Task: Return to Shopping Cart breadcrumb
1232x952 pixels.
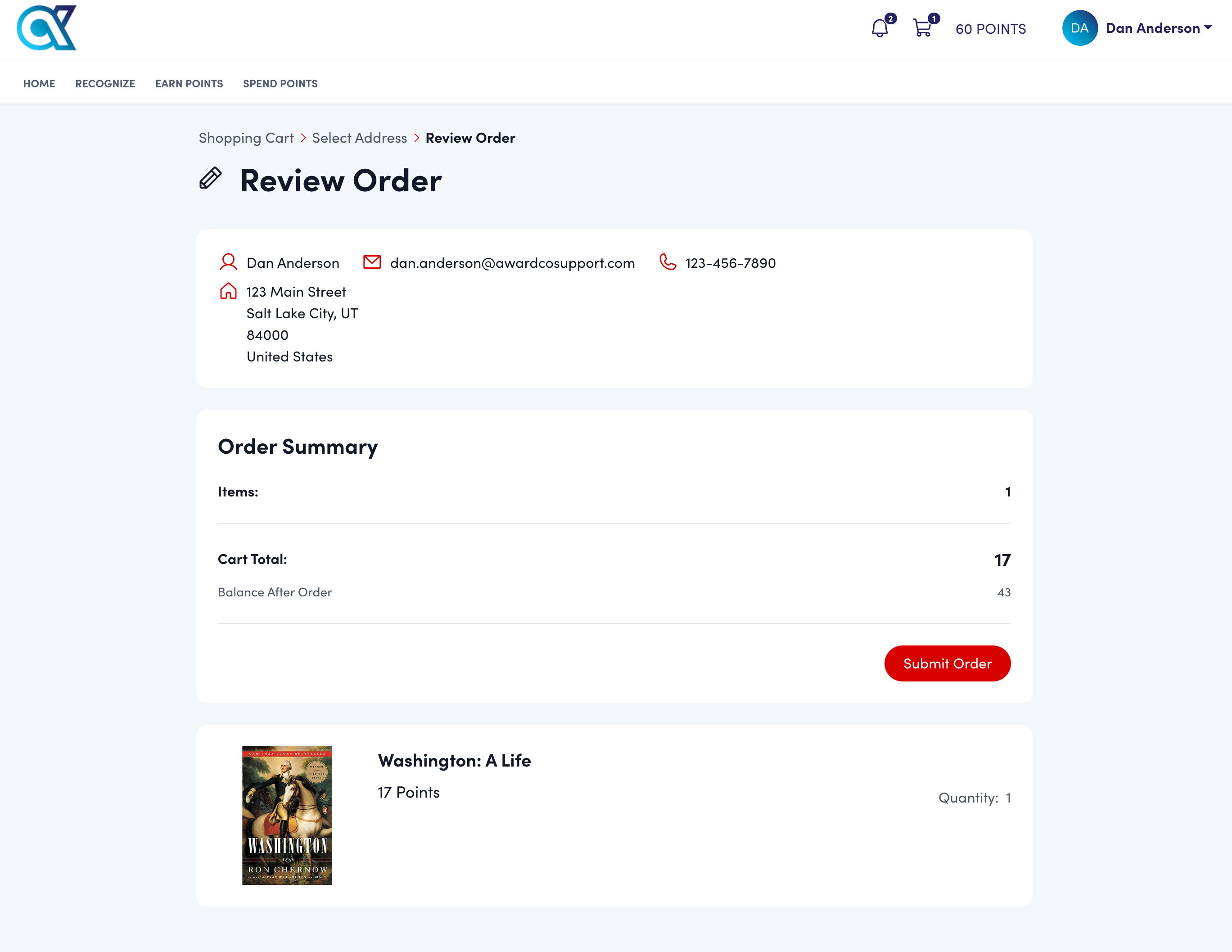Action: pos(246,138)
